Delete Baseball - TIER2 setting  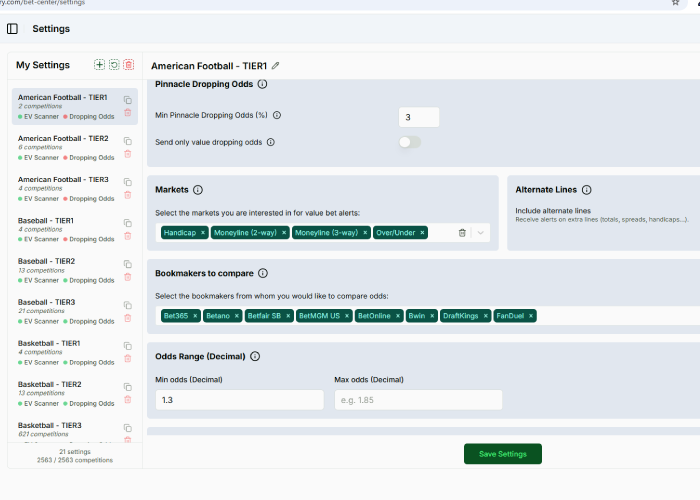(128, 277)
